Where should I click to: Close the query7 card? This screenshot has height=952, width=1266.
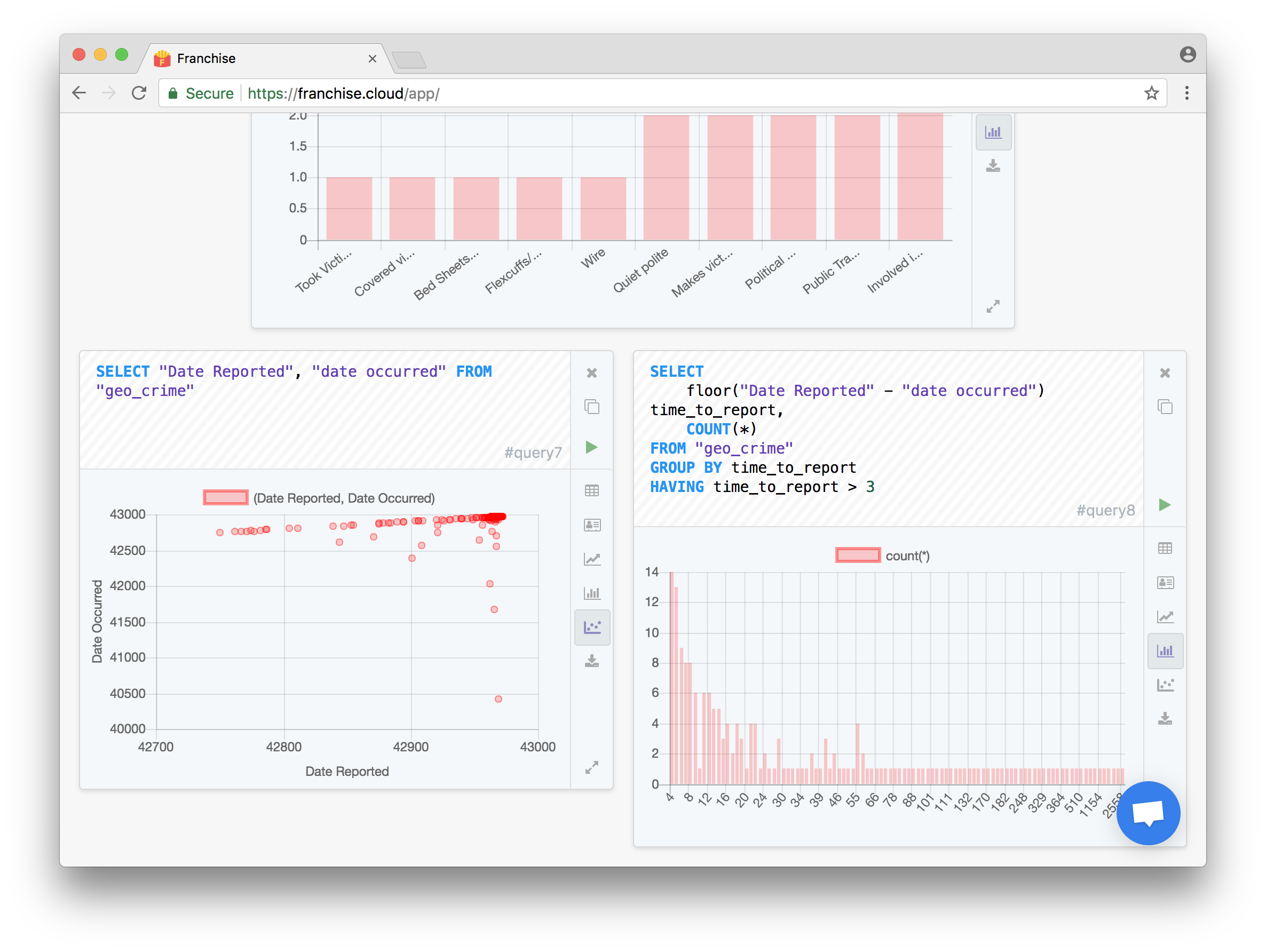591,373
